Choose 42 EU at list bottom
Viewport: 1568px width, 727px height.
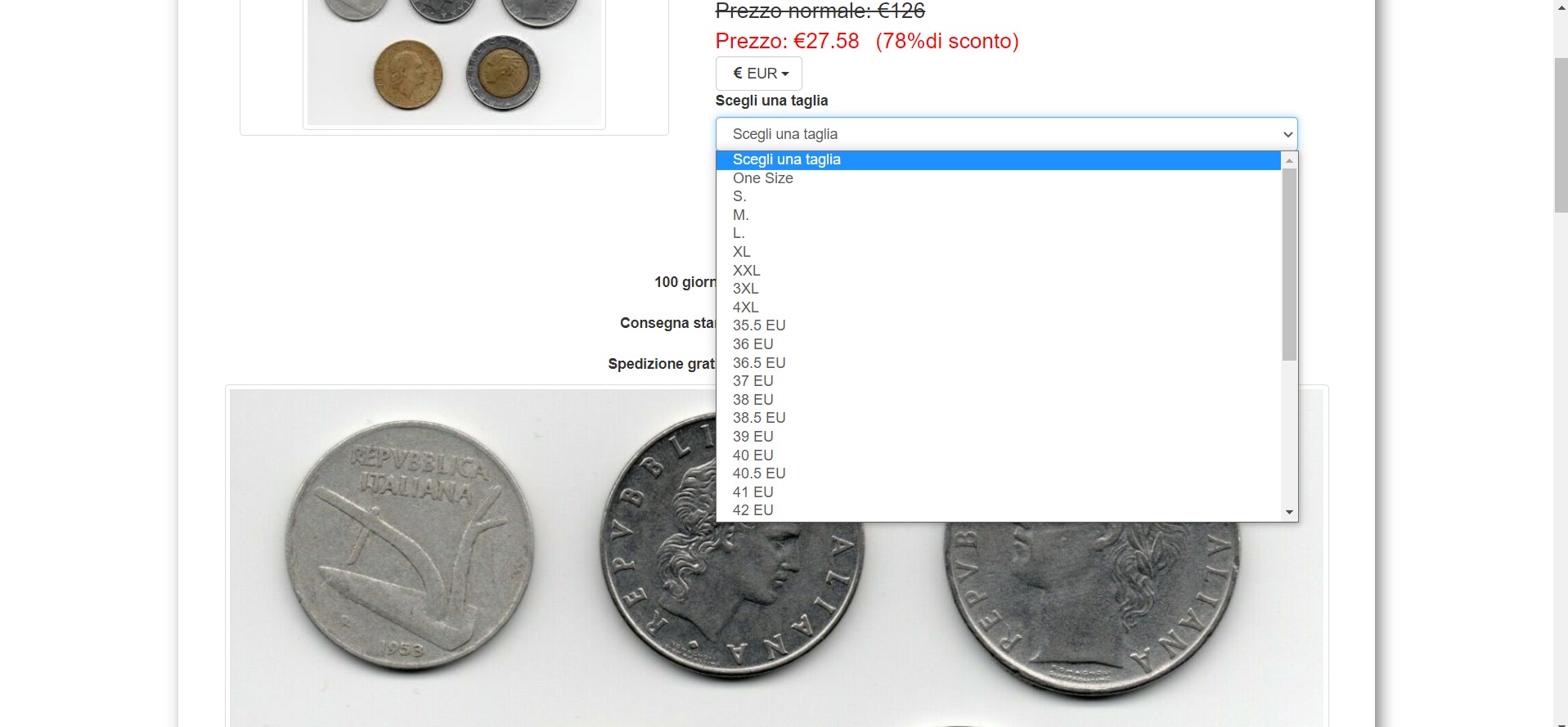coord(998,510)
